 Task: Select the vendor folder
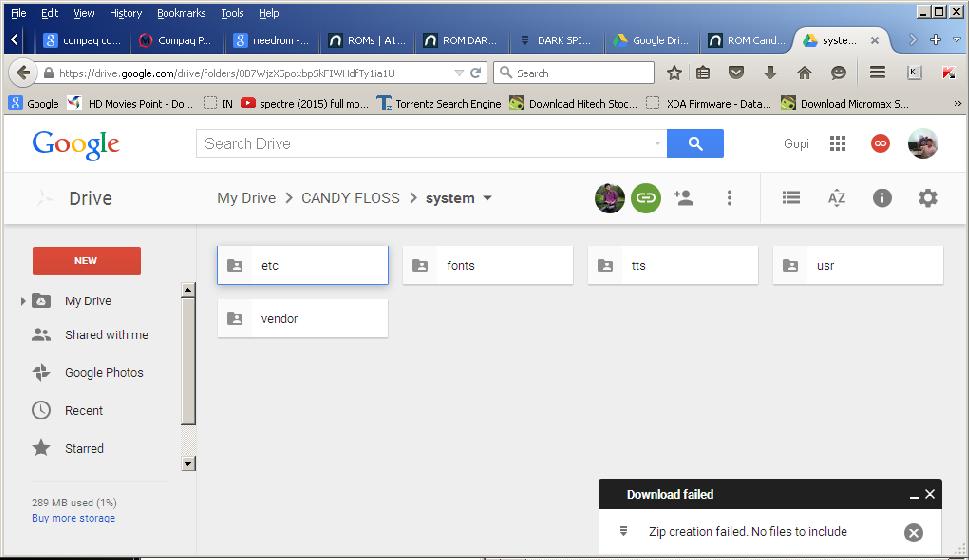coord(302,319)
